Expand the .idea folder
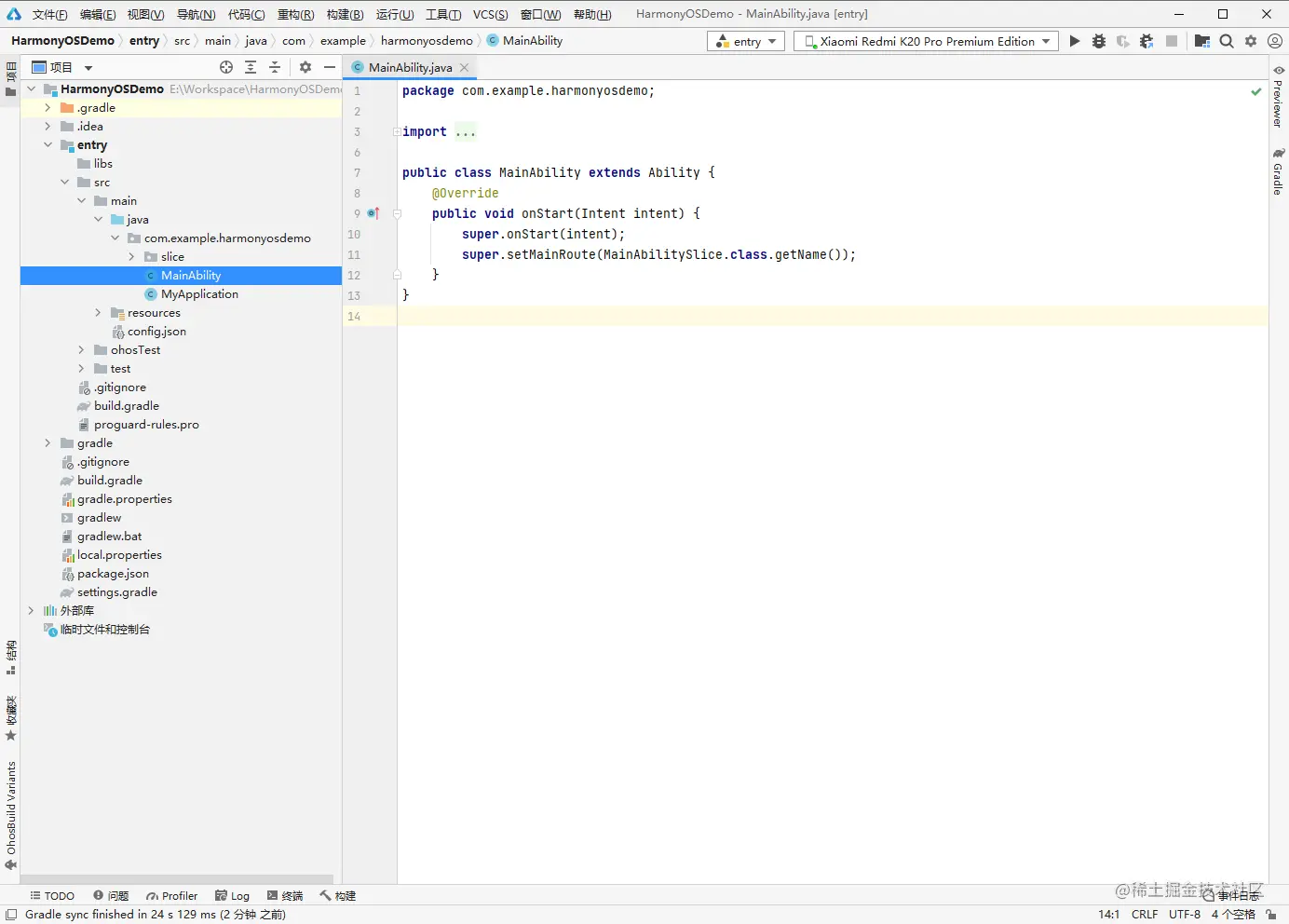 [48, 127]
